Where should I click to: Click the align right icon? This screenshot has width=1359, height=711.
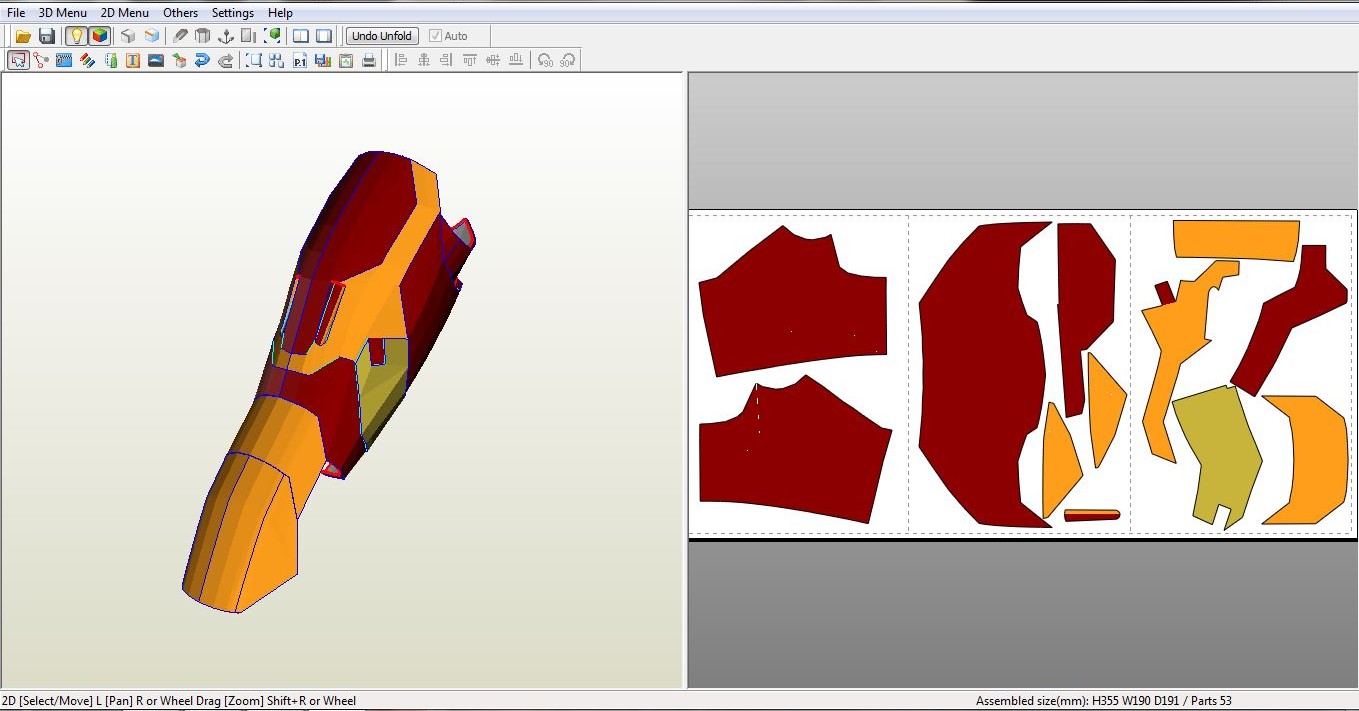tap(447, 60)
